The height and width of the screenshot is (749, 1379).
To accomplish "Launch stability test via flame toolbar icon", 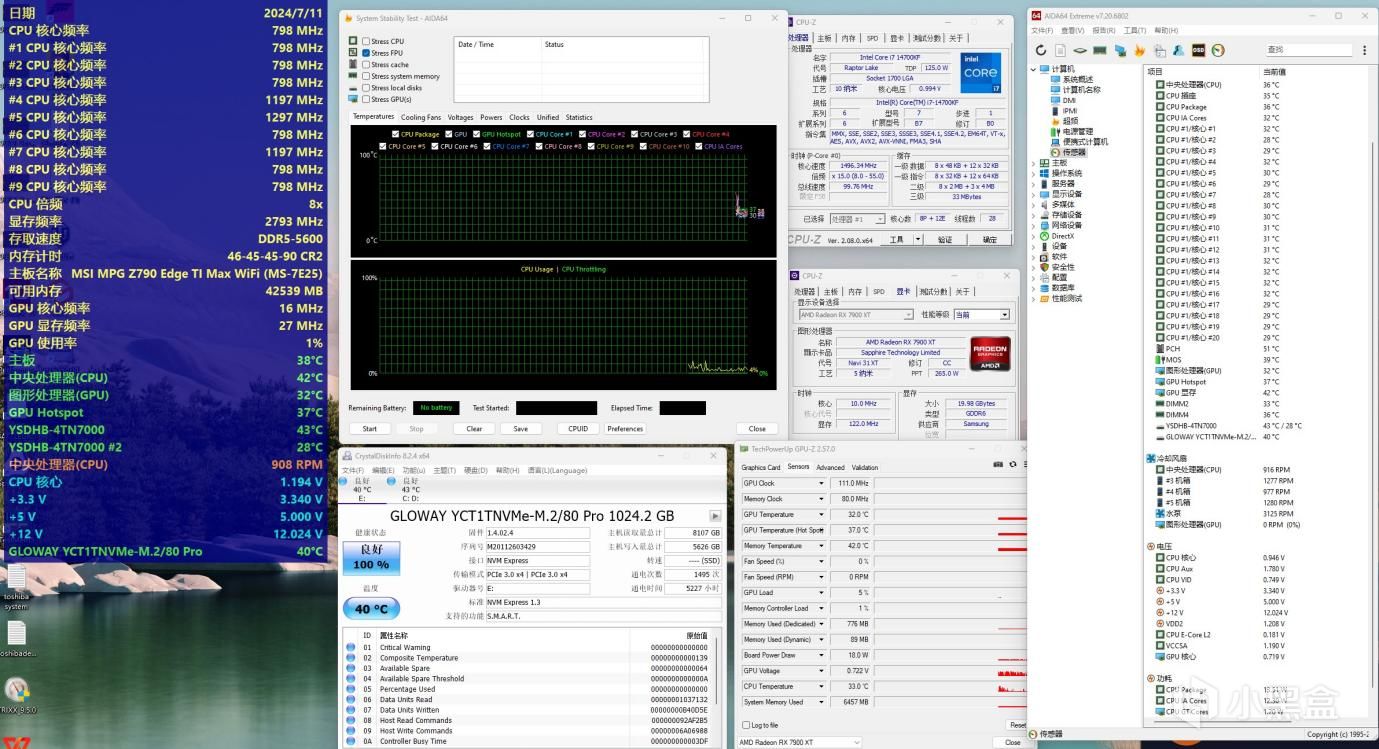I will click(x=1139, y=50).
